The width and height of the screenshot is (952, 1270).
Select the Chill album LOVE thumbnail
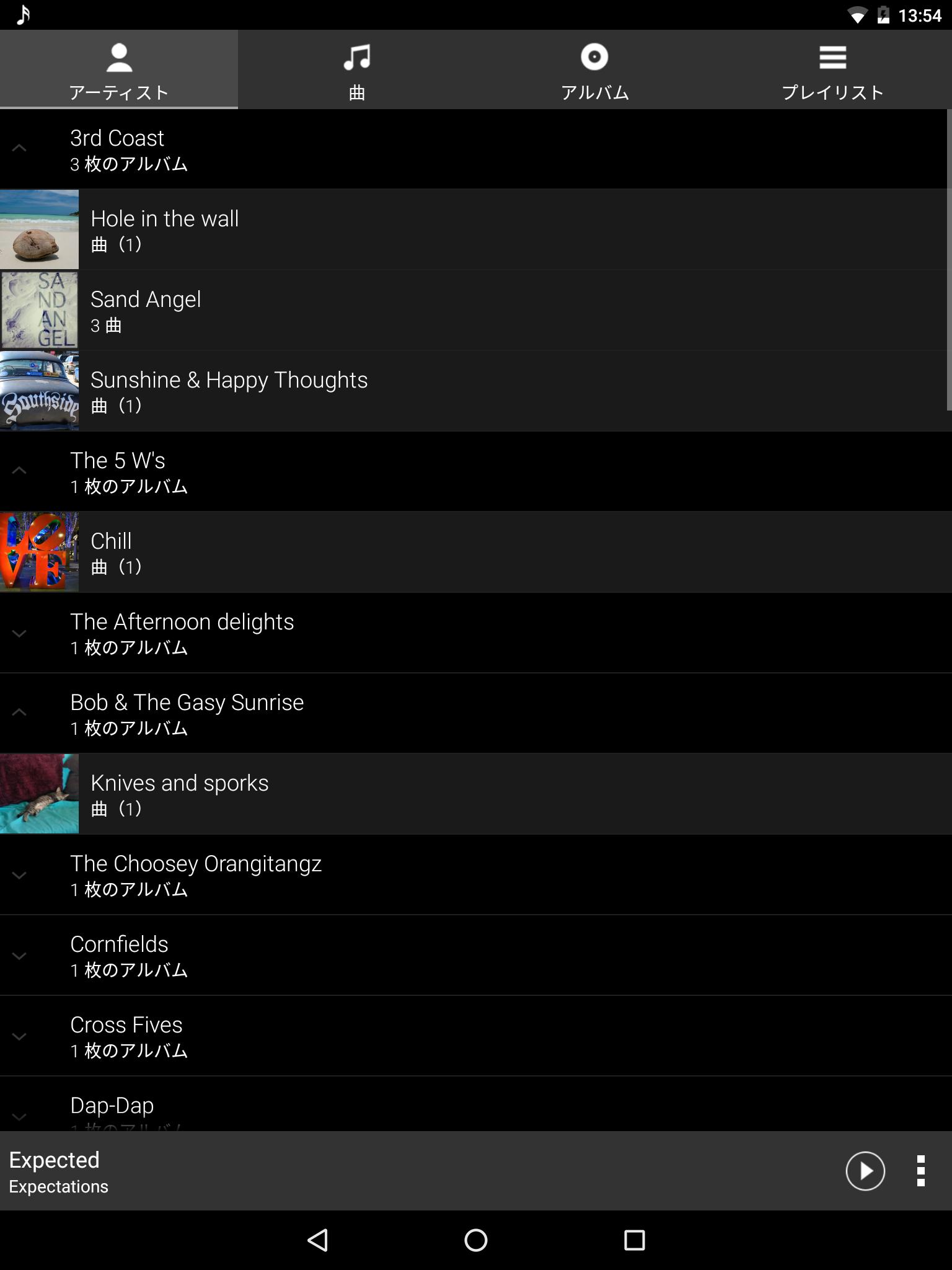point(39,552)
